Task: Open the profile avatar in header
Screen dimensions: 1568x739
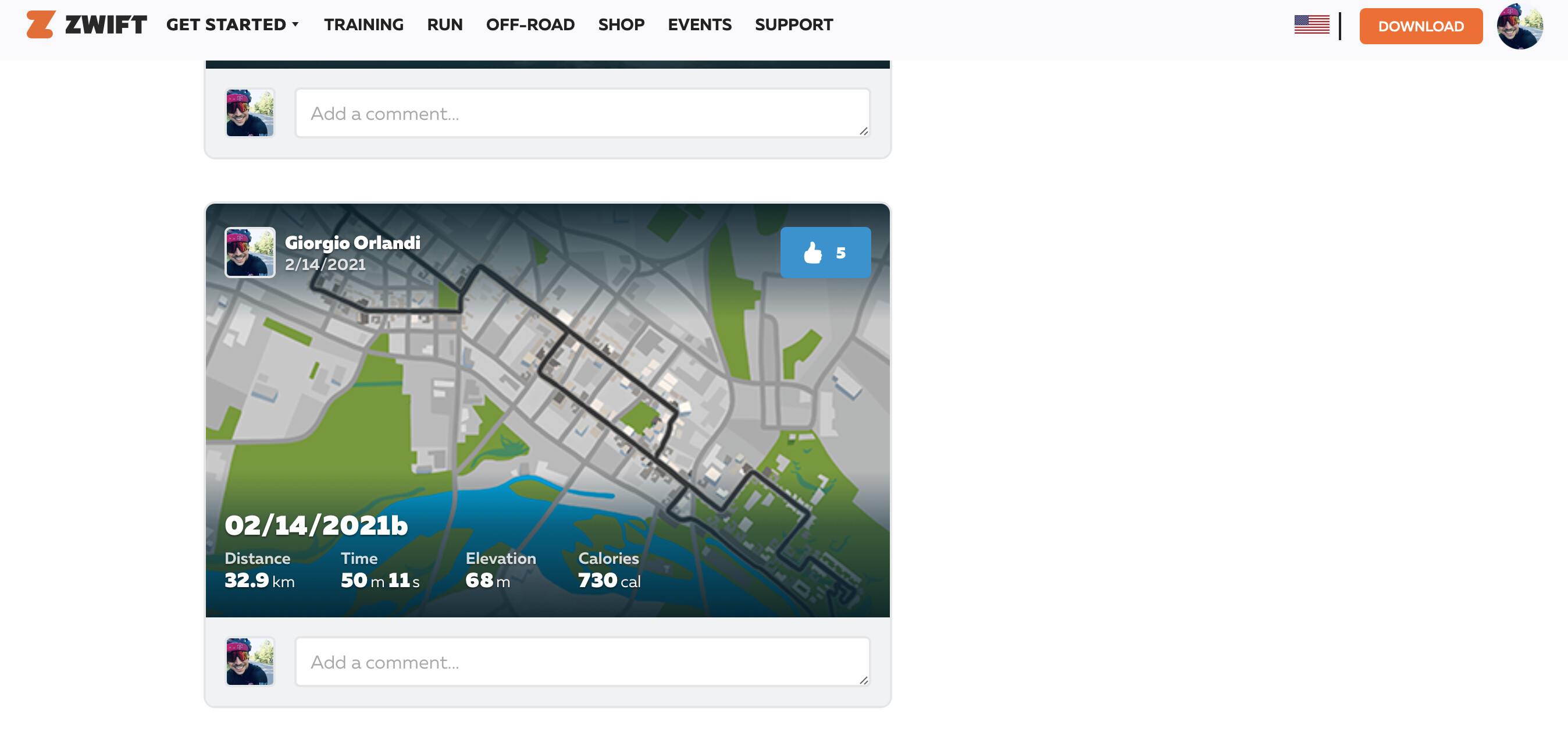Action: pyautogui.click(x=1519, y=26)
